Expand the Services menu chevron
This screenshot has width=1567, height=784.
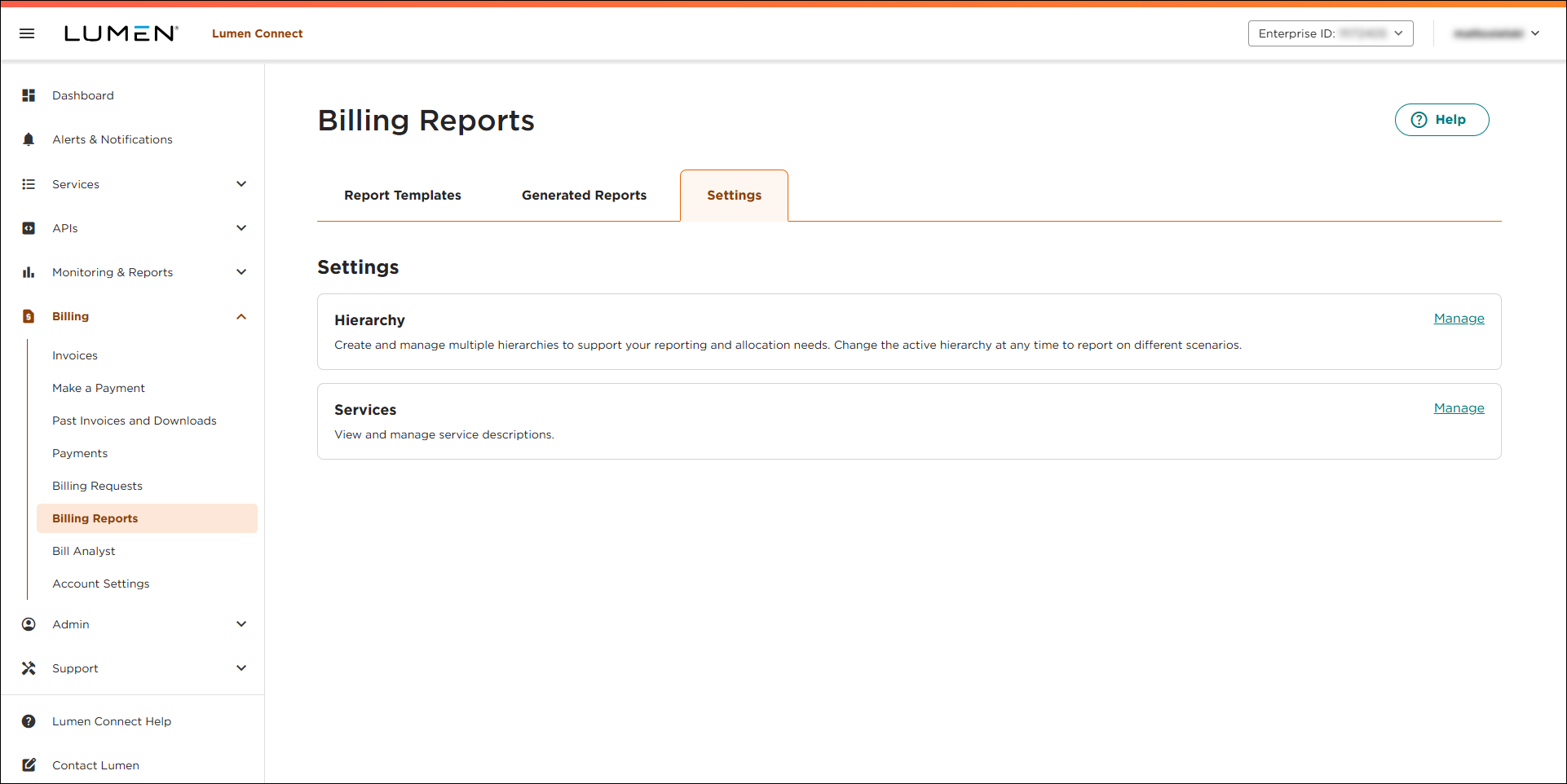pyautogui.click(x=241, y=184)
